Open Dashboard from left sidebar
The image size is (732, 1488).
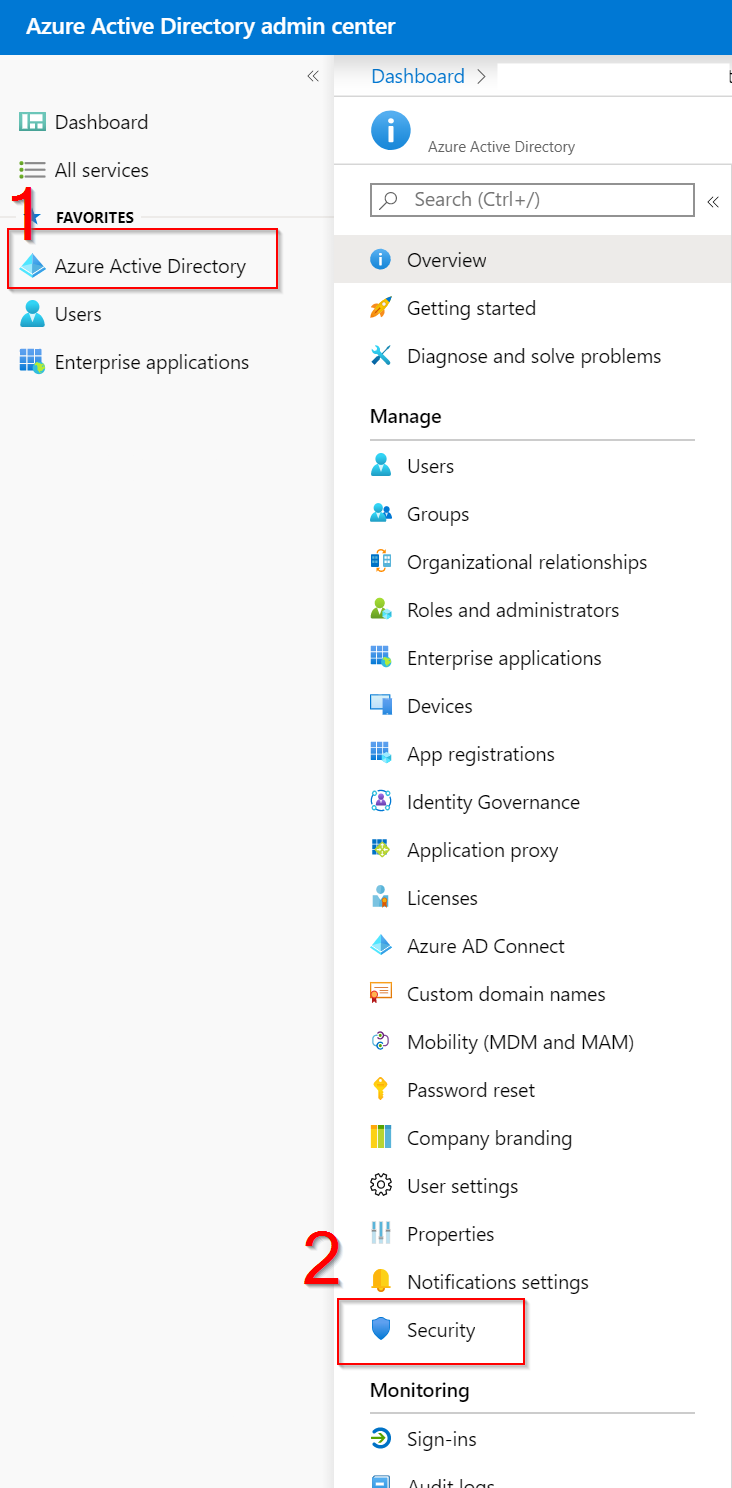(101, 122)
